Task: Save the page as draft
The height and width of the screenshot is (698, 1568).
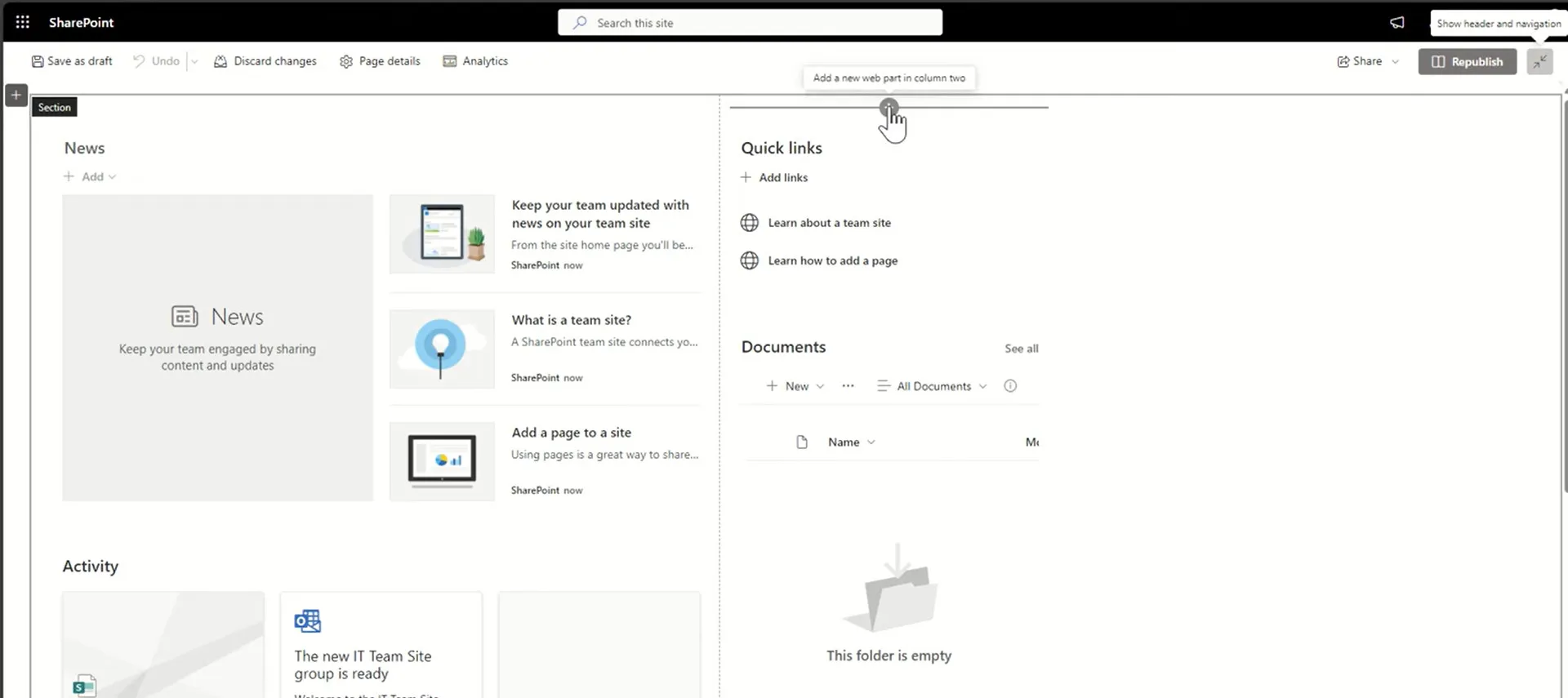Action: pos(72,61)
